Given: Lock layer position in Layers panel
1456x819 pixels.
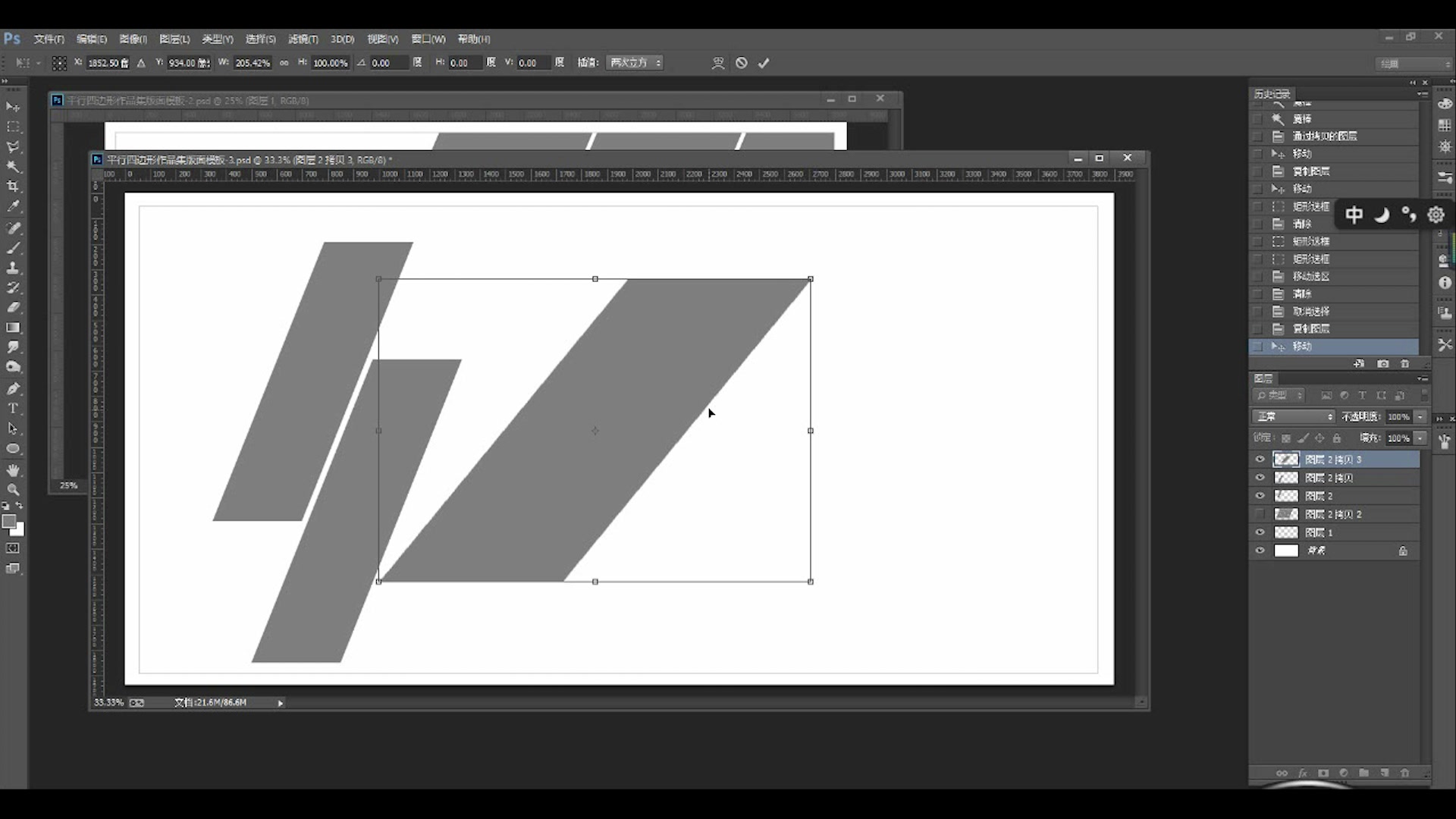Looking at the screenshot, I should click(1319, 438).
